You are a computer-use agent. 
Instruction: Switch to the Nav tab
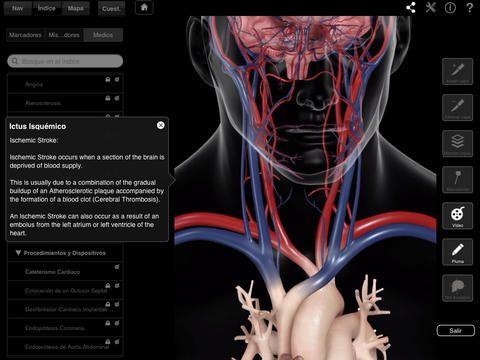point(18,8)
